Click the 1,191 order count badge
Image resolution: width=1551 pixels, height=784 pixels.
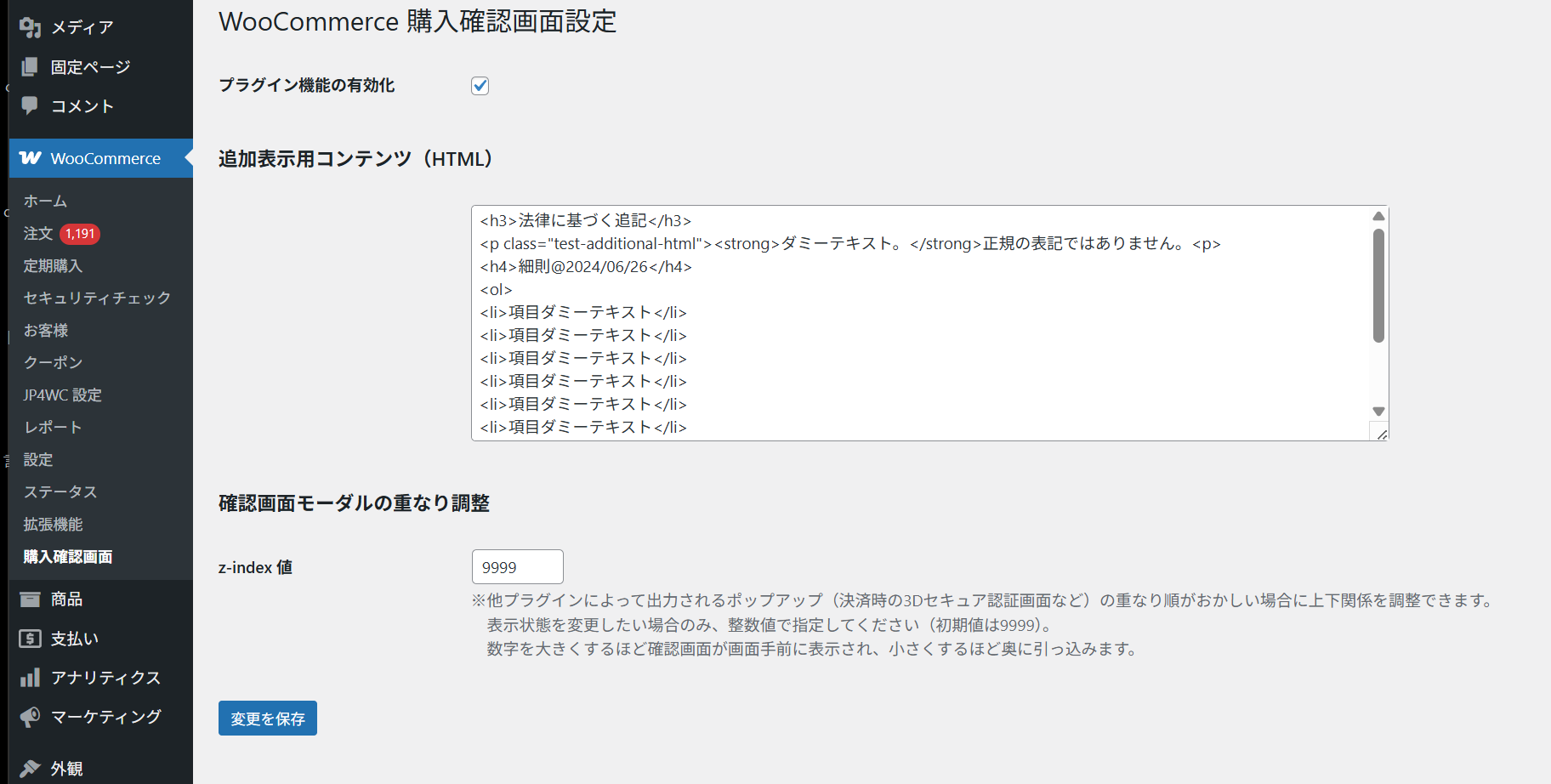click(x=80, y=234)
